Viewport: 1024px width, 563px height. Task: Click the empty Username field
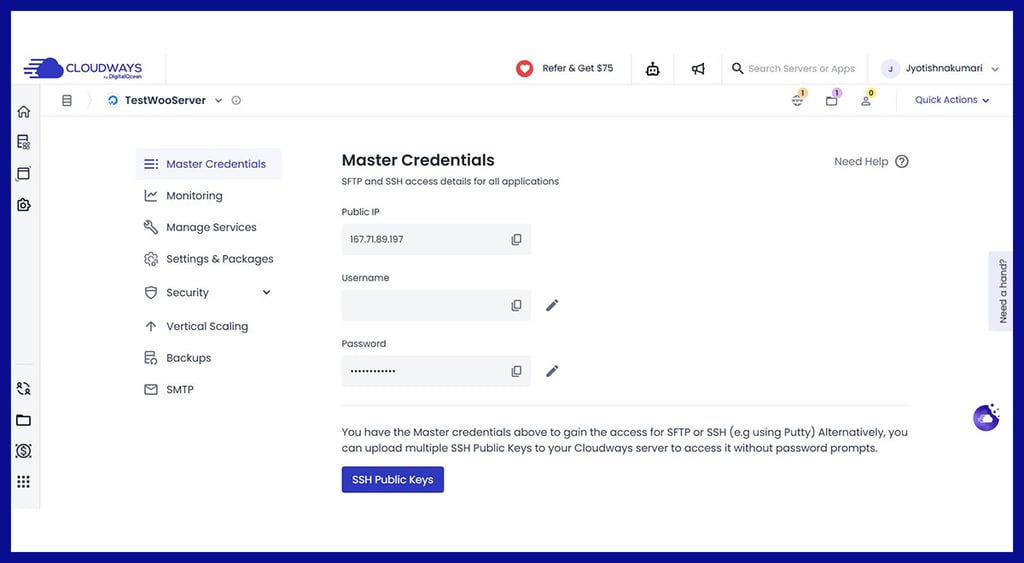click(x=436, y=306)
